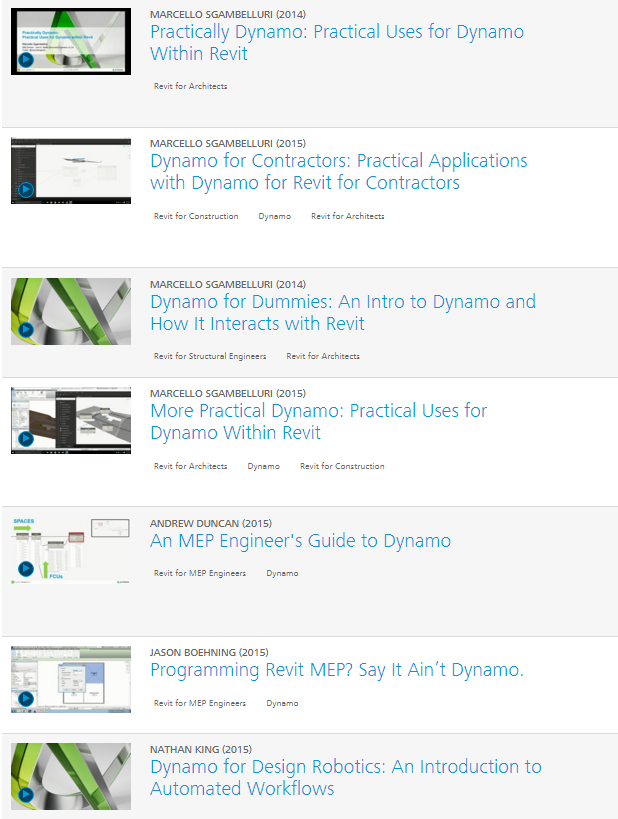This screenshot has height=819, width=618.
Task: Open the More Practical Dynamo title link
Action: pos(318,422)
